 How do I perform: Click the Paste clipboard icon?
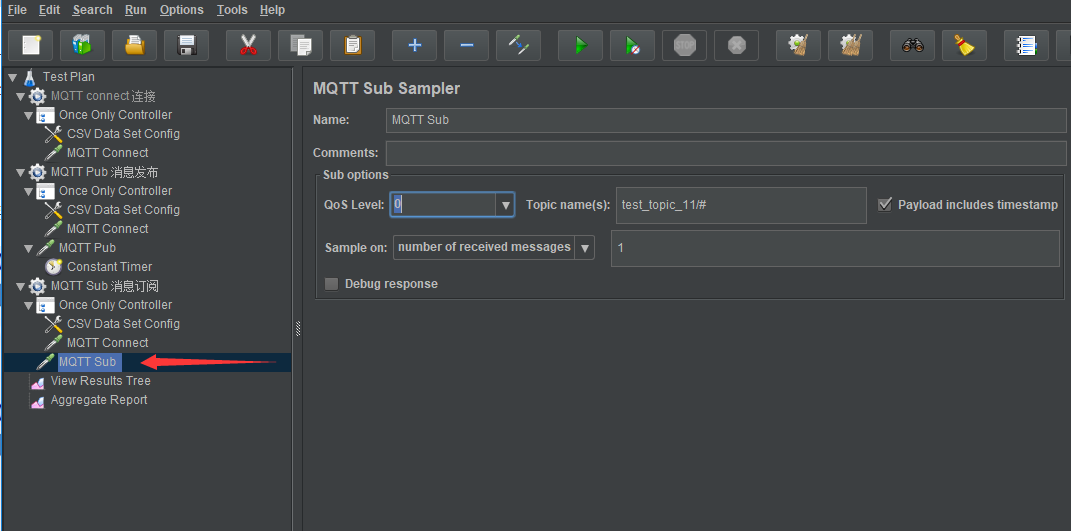[x=352, y=46]
